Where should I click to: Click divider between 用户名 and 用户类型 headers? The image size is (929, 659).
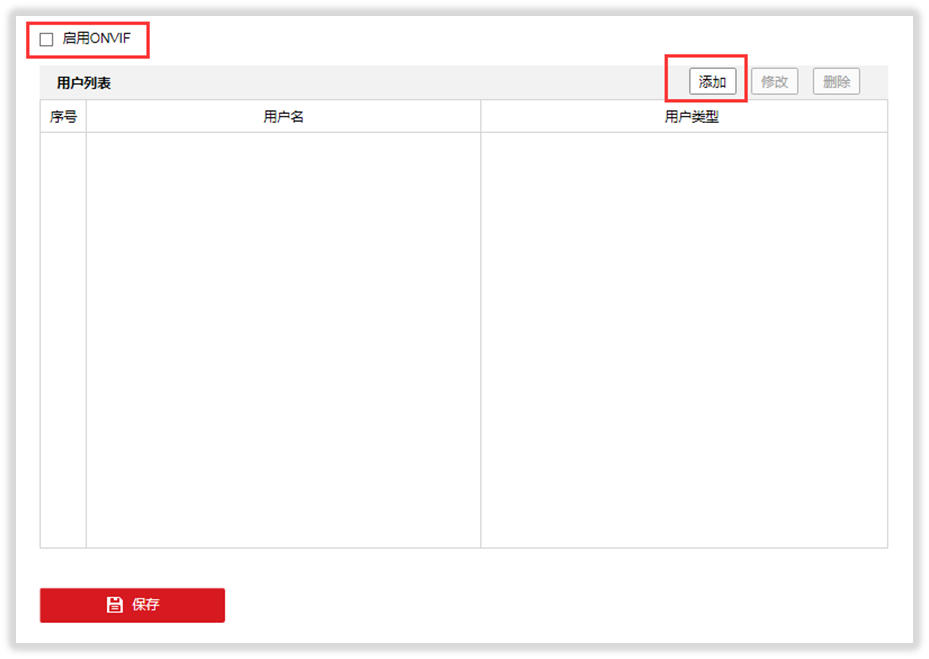click(x=481, y=117)
